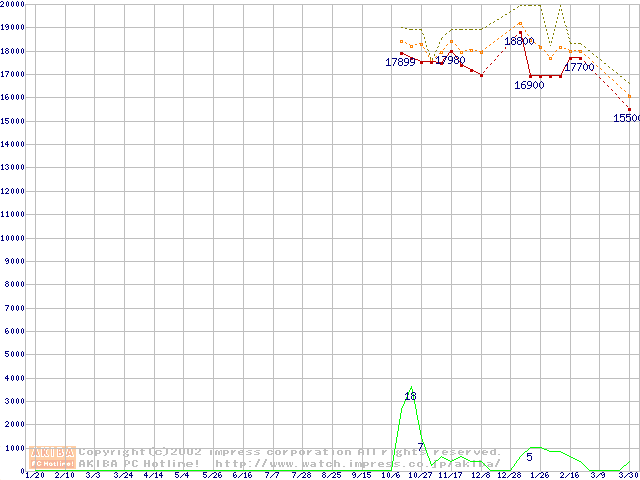This screenshot has width=640, height=480.
Task: Select the 17700 price data label
Action: pos(579,67)
